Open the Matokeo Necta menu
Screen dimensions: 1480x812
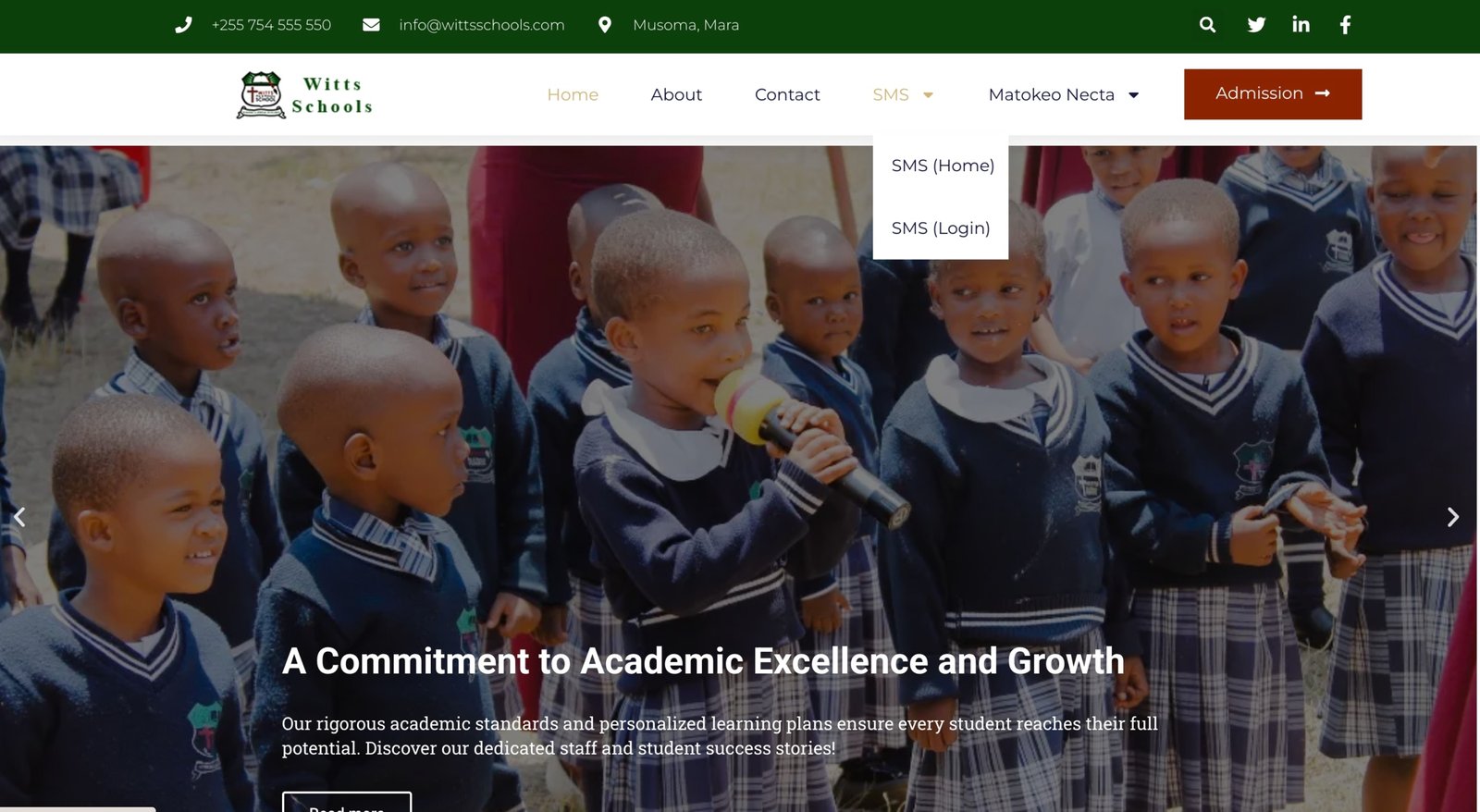(x=1052, y=94)
